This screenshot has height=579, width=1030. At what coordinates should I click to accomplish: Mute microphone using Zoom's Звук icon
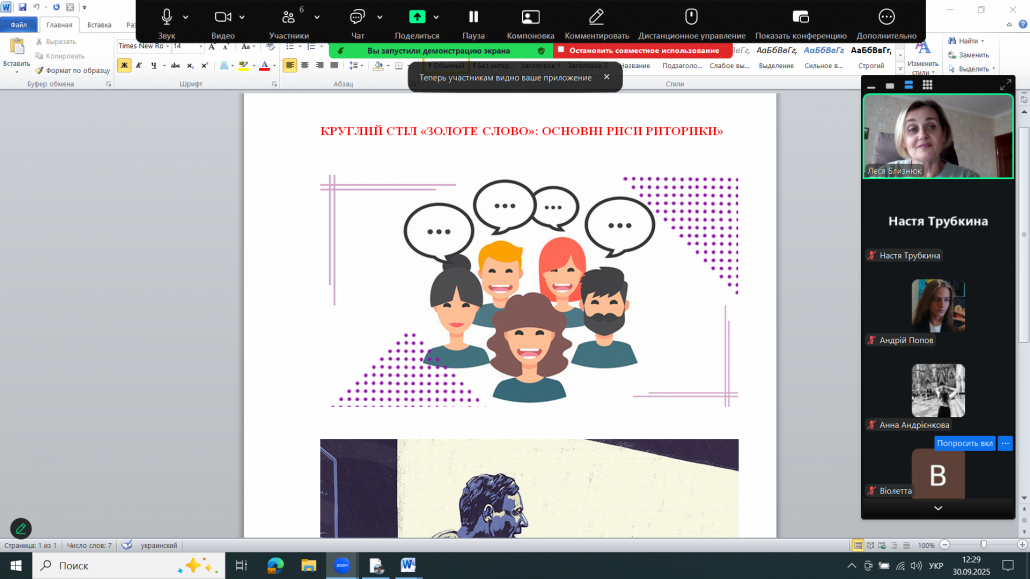point(166,16)
